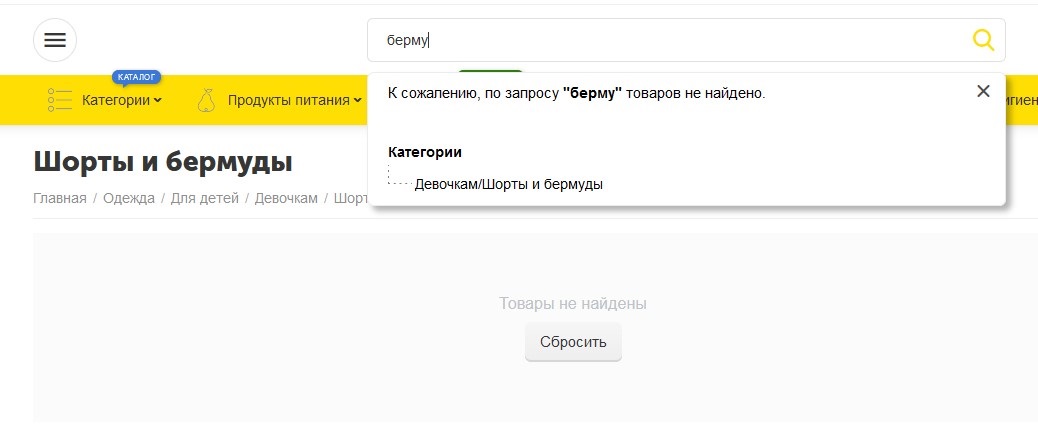Open the hamburger menu

click(x=55, y=40)
